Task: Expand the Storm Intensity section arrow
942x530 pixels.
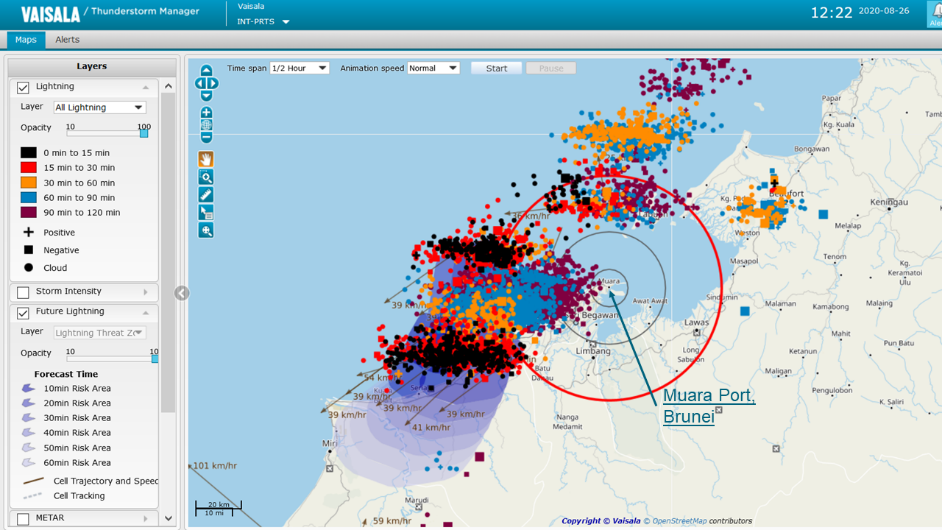Action: click(146, 292)
